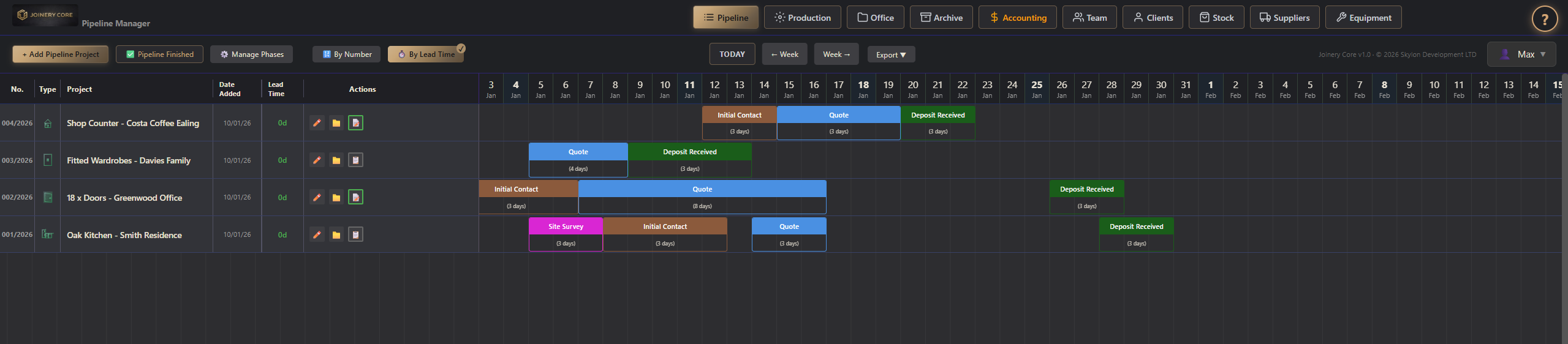Click the document icon for Fitted Wardrobes row
Image resolution: width=1568 pixels, height=344 pixels.
[x=355, y=160]
